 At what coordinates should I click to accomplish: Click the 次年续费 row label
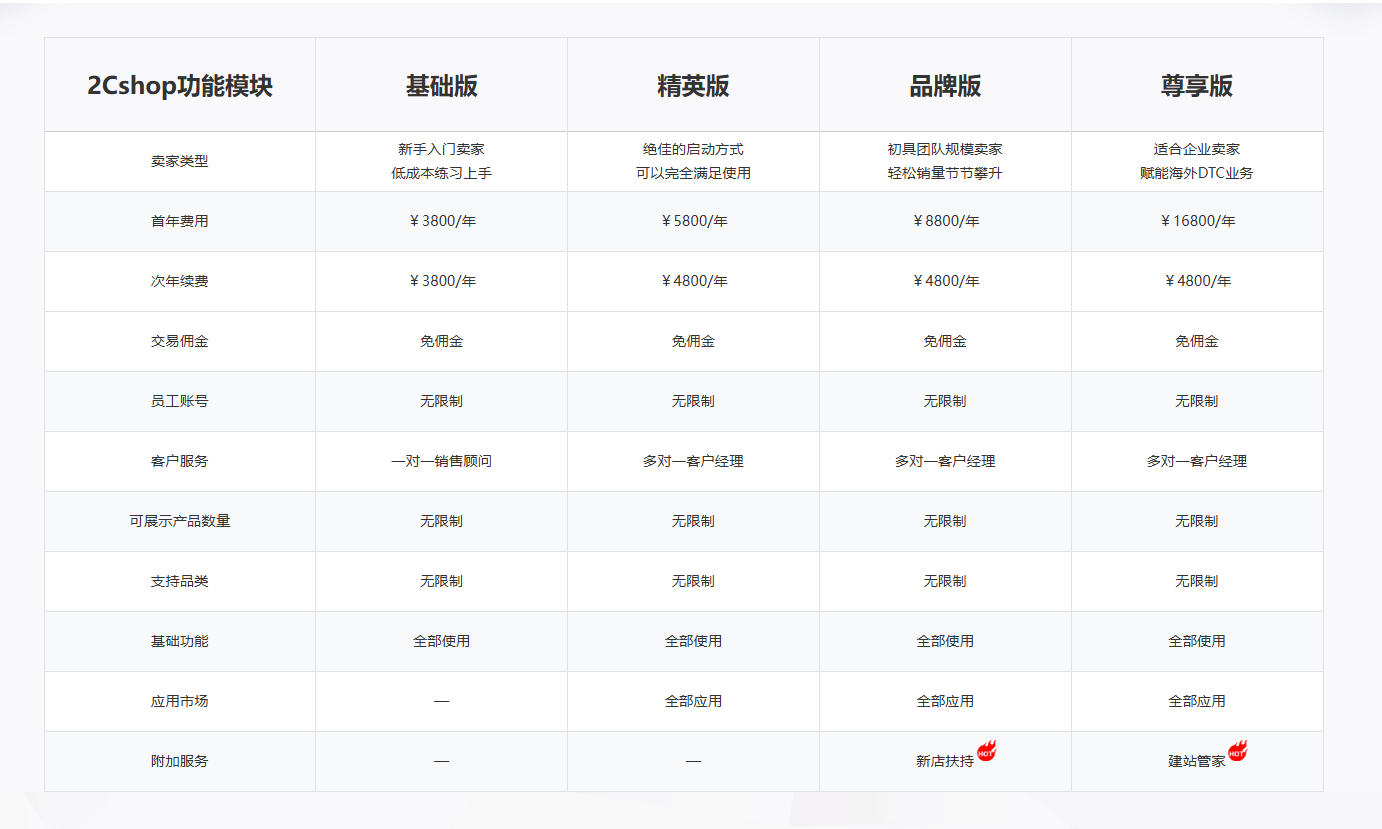pos(180,281)
